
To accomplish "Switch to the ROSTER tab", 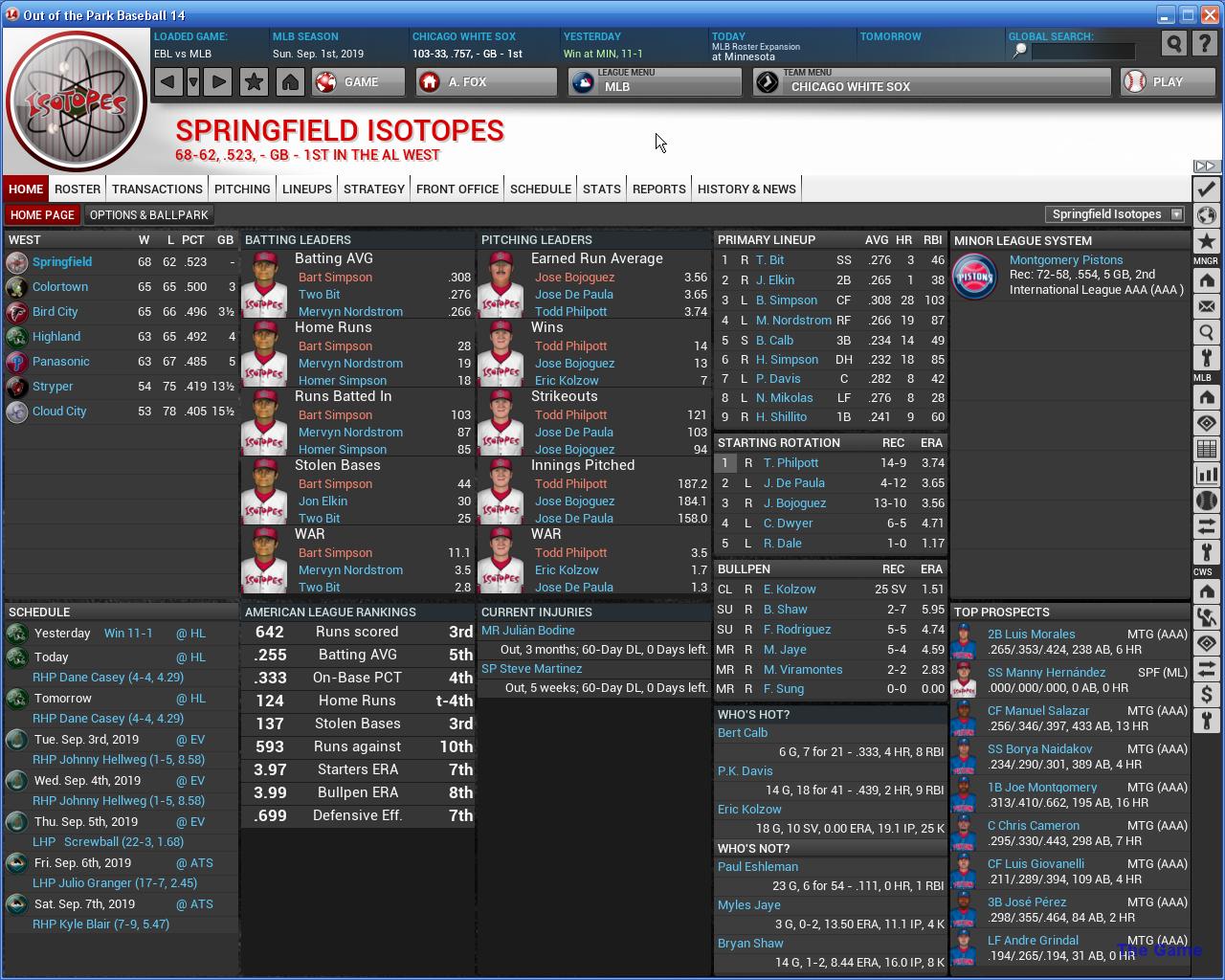I will tap(78, 189).
